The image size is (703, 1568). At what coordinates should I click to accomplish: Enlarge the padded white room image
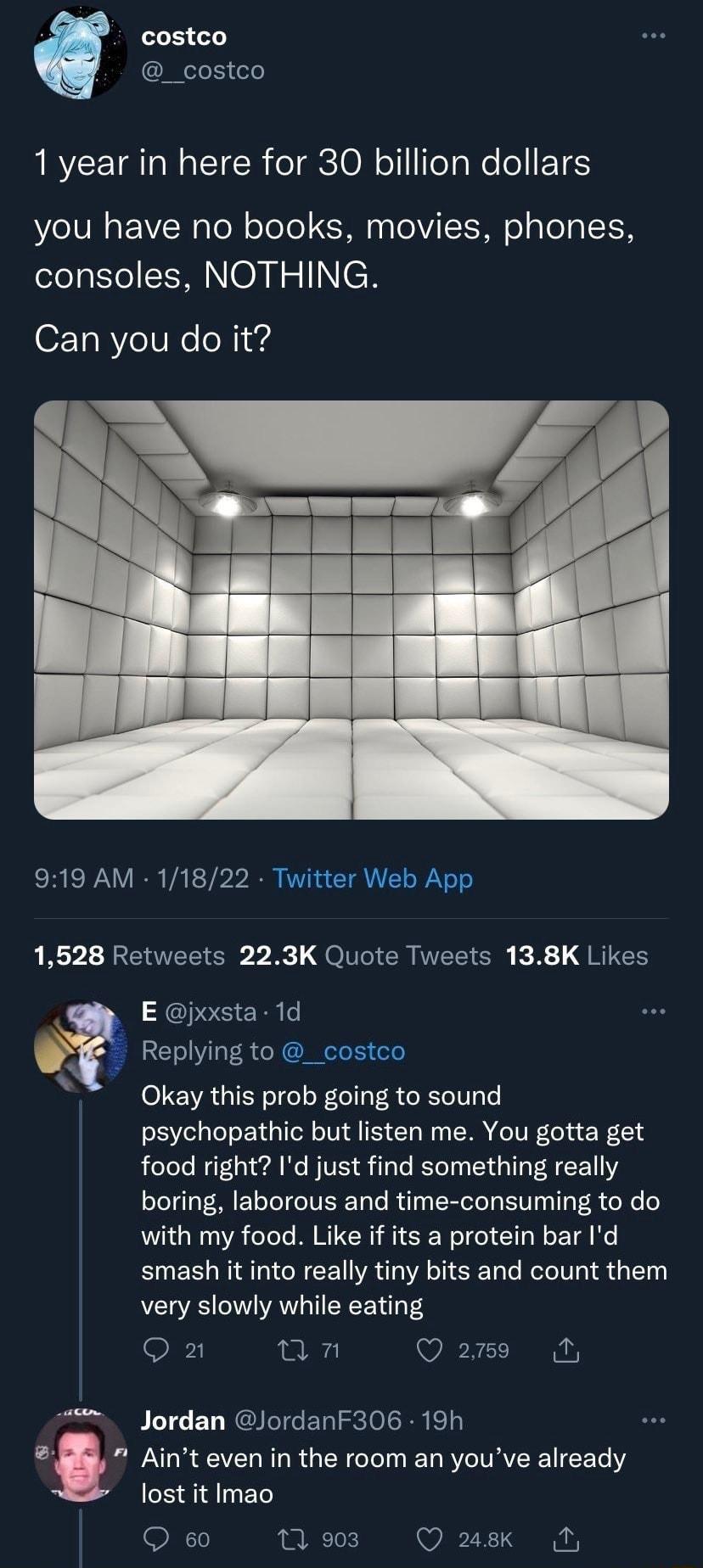(x=351, y=609)
